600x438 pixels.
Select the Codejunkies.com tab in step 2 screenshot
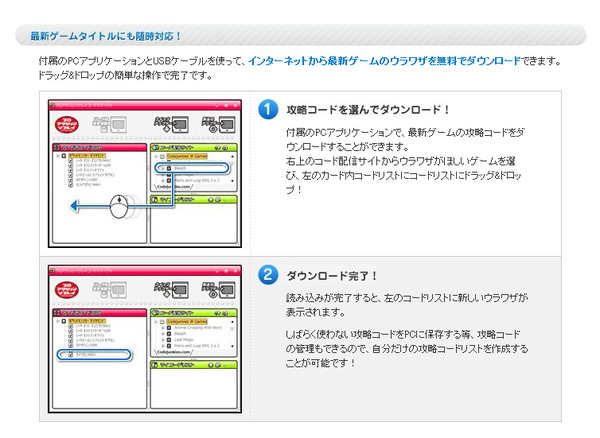pyautogui.click(x=174, y=352)
